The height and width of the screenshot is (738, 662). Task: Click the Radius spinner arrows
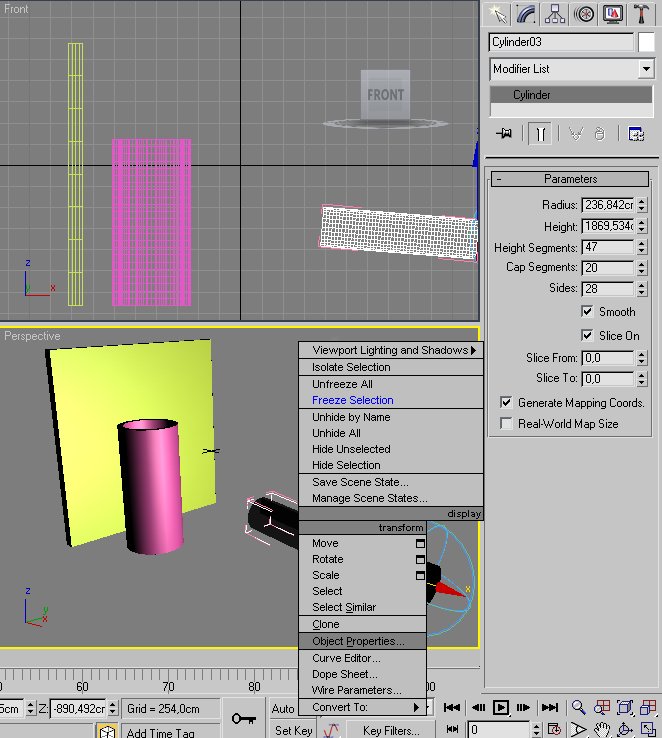point(642,205)
